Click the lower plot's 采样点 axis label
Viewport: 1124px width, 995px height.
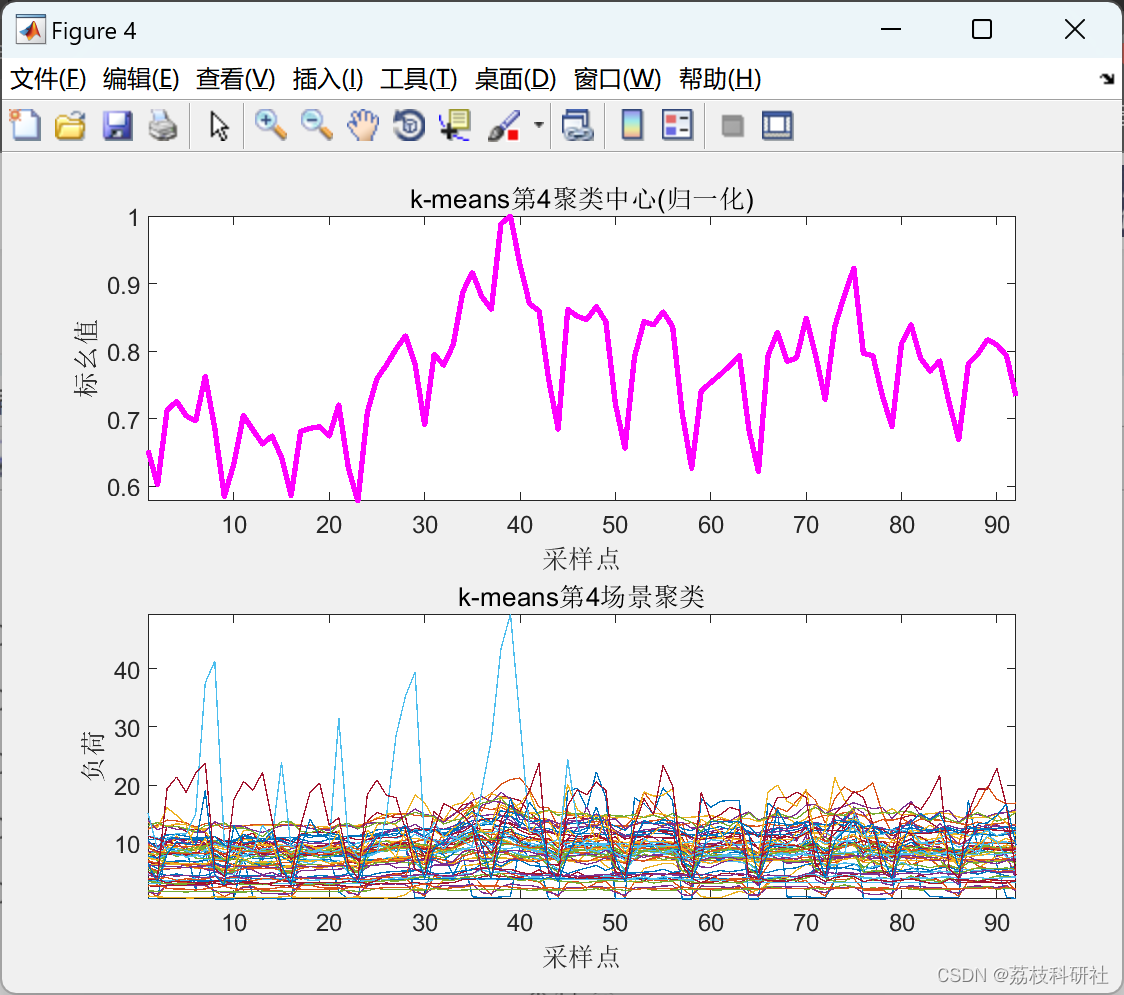pos(581,957)
